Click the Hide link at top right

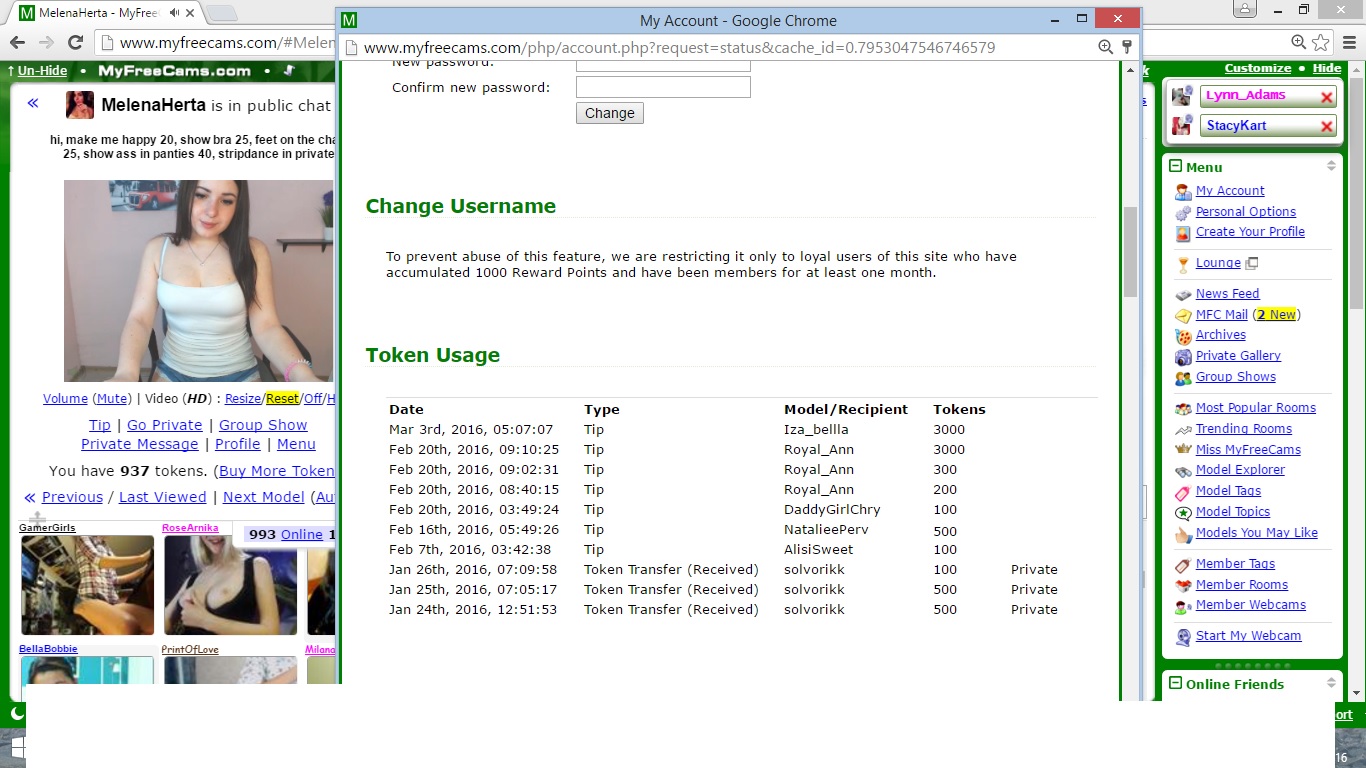pos(1327,68)
